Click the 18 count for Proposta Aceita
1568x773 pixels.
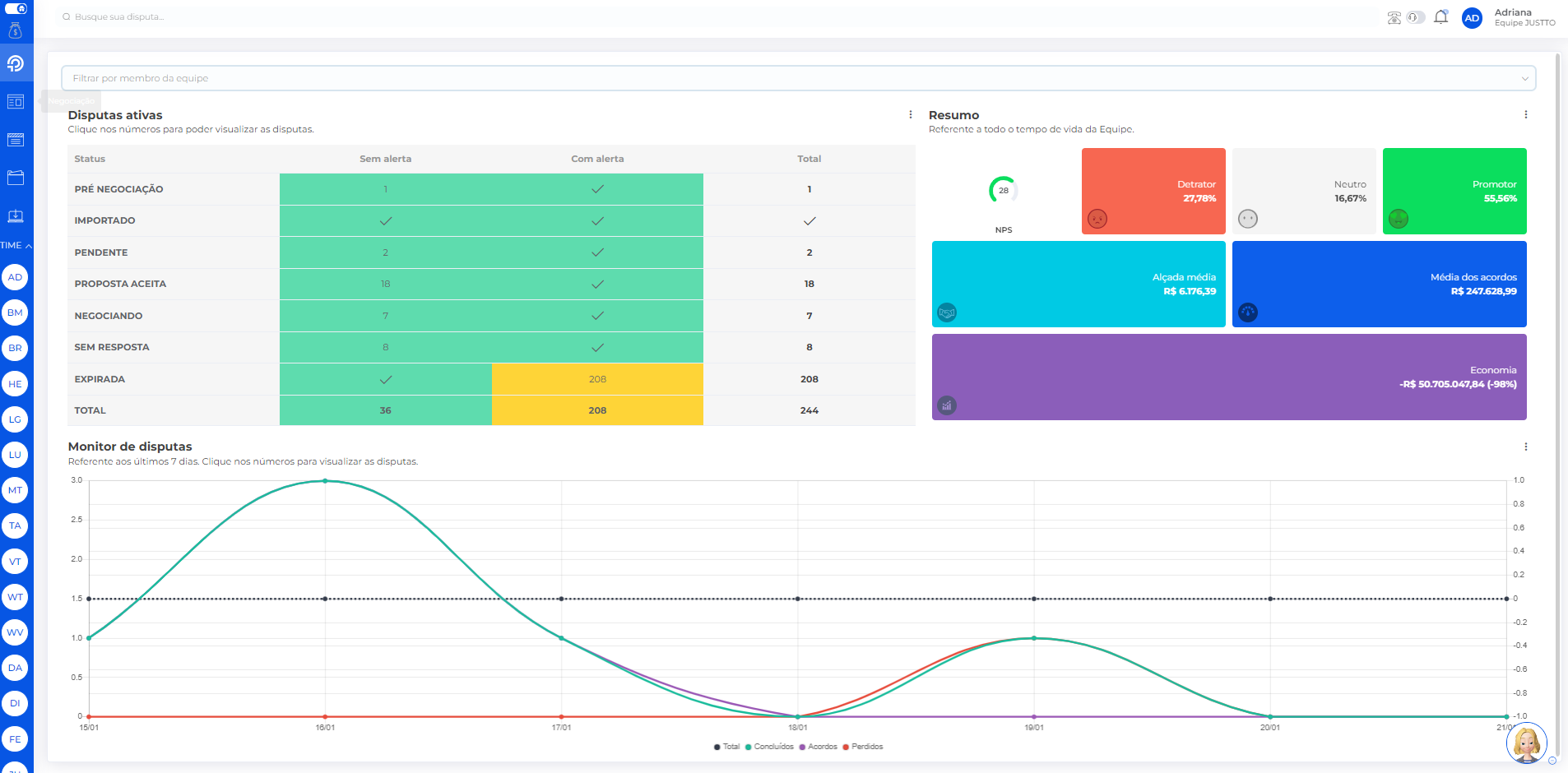click(385, 284)
